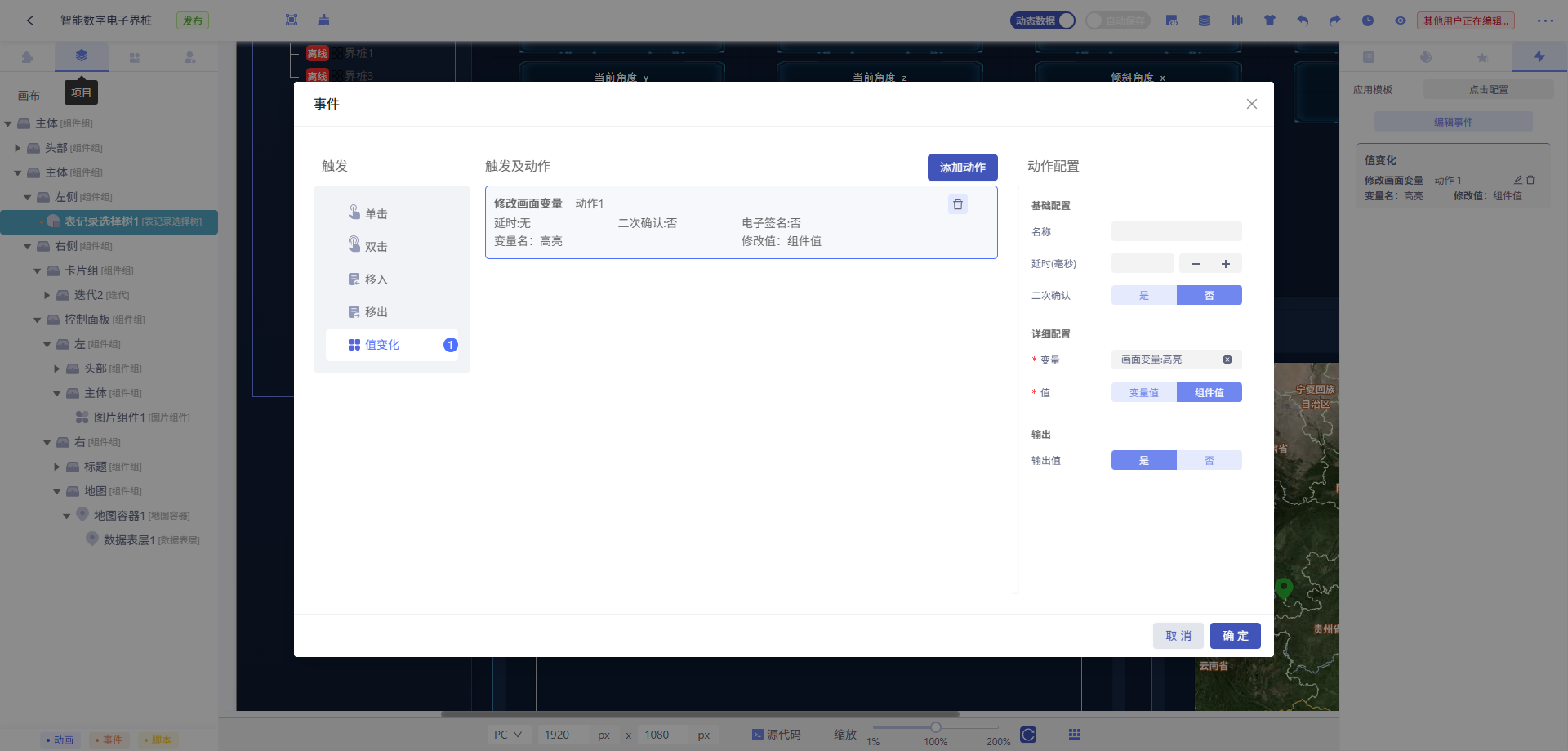Open the palette tab icon in right panel
Viewport: 1568px width, 751px height.
1426,57
